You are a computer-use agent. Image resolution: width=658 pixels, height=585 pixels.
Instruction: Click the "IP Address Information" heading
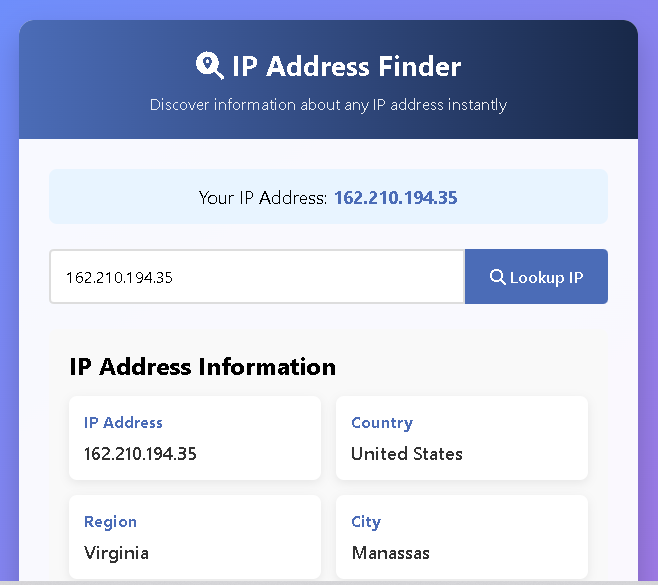pyautogui.click(x=202, y=366)
